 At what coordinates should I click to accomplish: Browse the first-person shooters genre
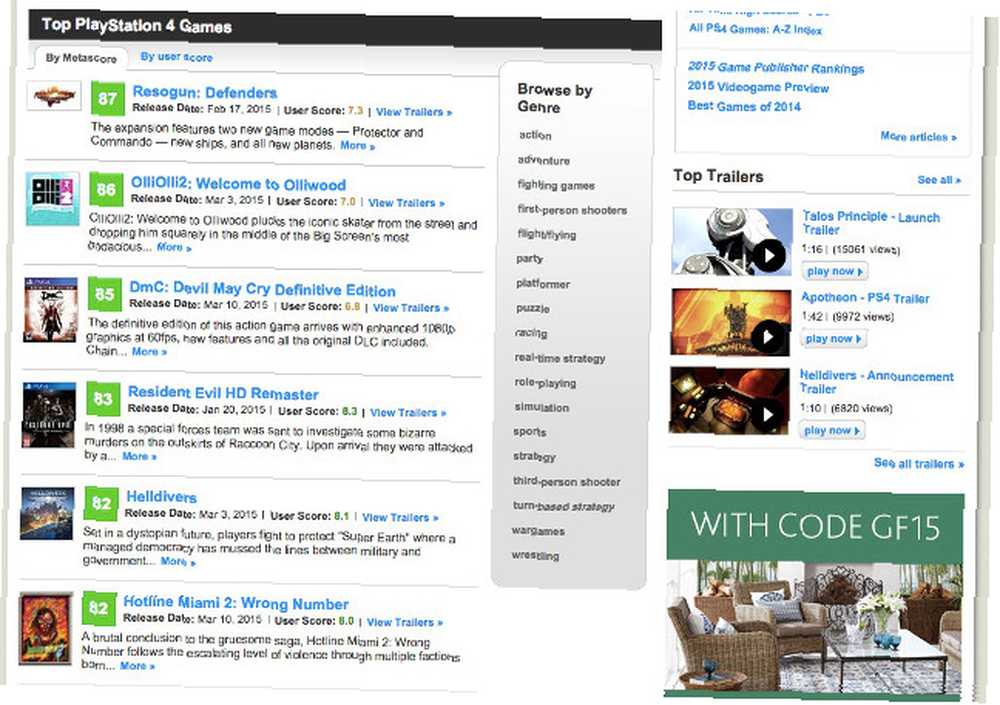click(572, 210)
